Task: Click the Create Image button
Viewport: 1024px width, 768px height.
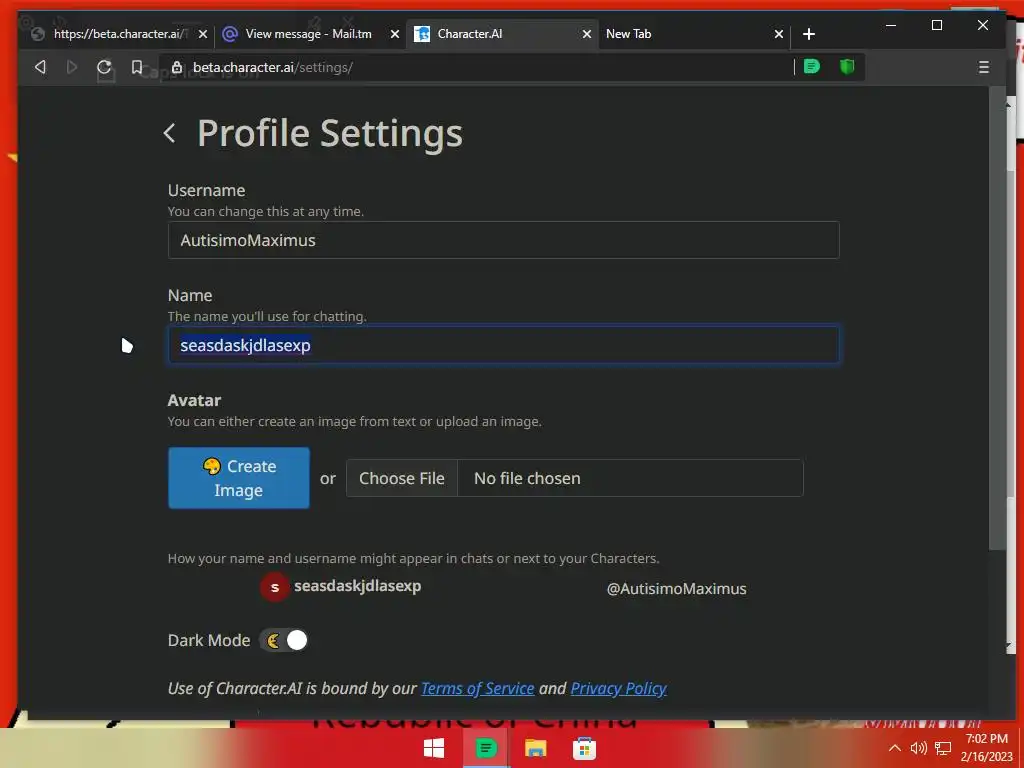Action: pos(238,478)
